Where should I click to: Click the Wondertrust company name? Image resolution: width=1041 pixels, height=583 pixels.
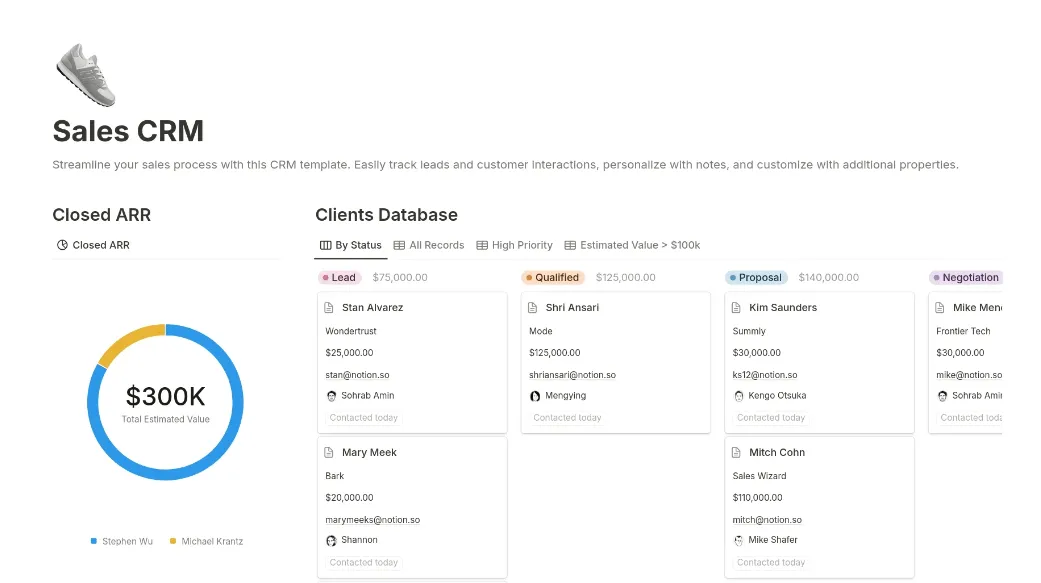(x=351, y=331)
